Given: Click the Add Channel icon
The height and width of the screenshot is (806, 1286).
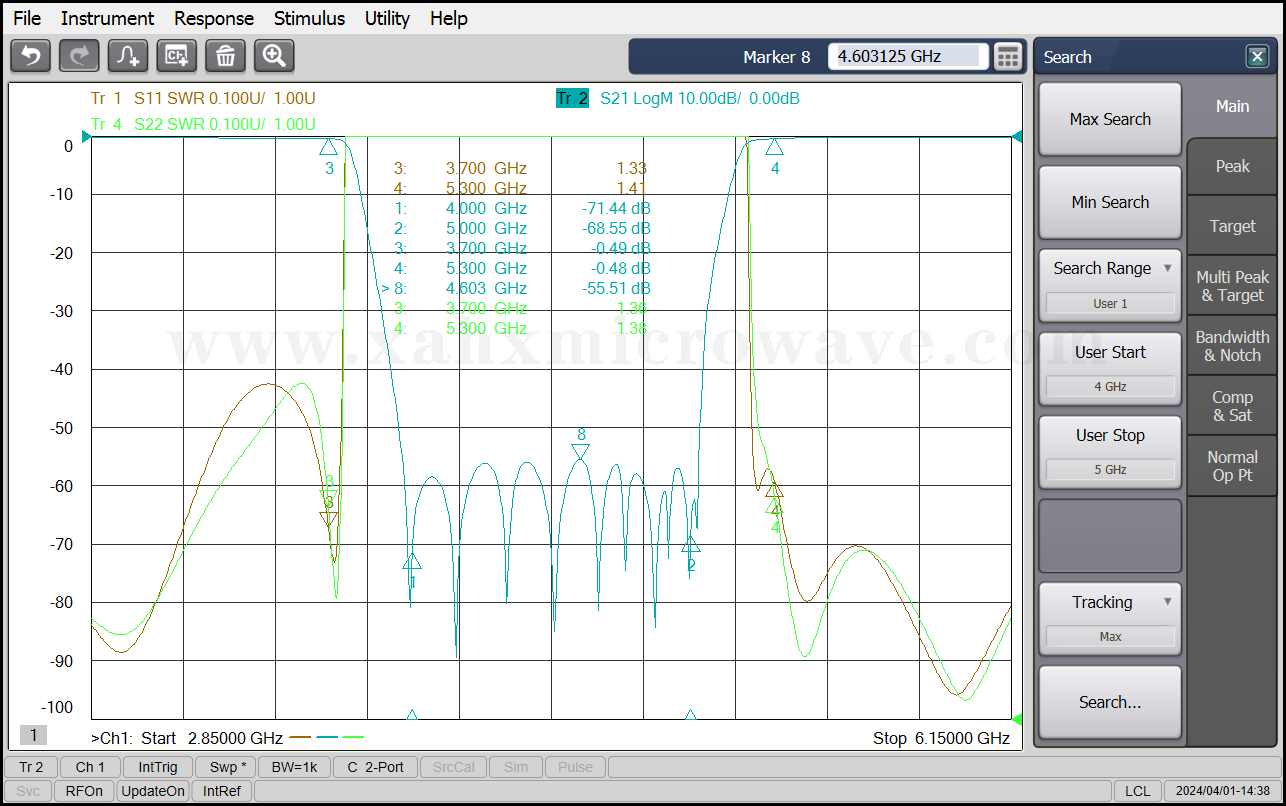Looking at the screenshot, I should point(177,56).
